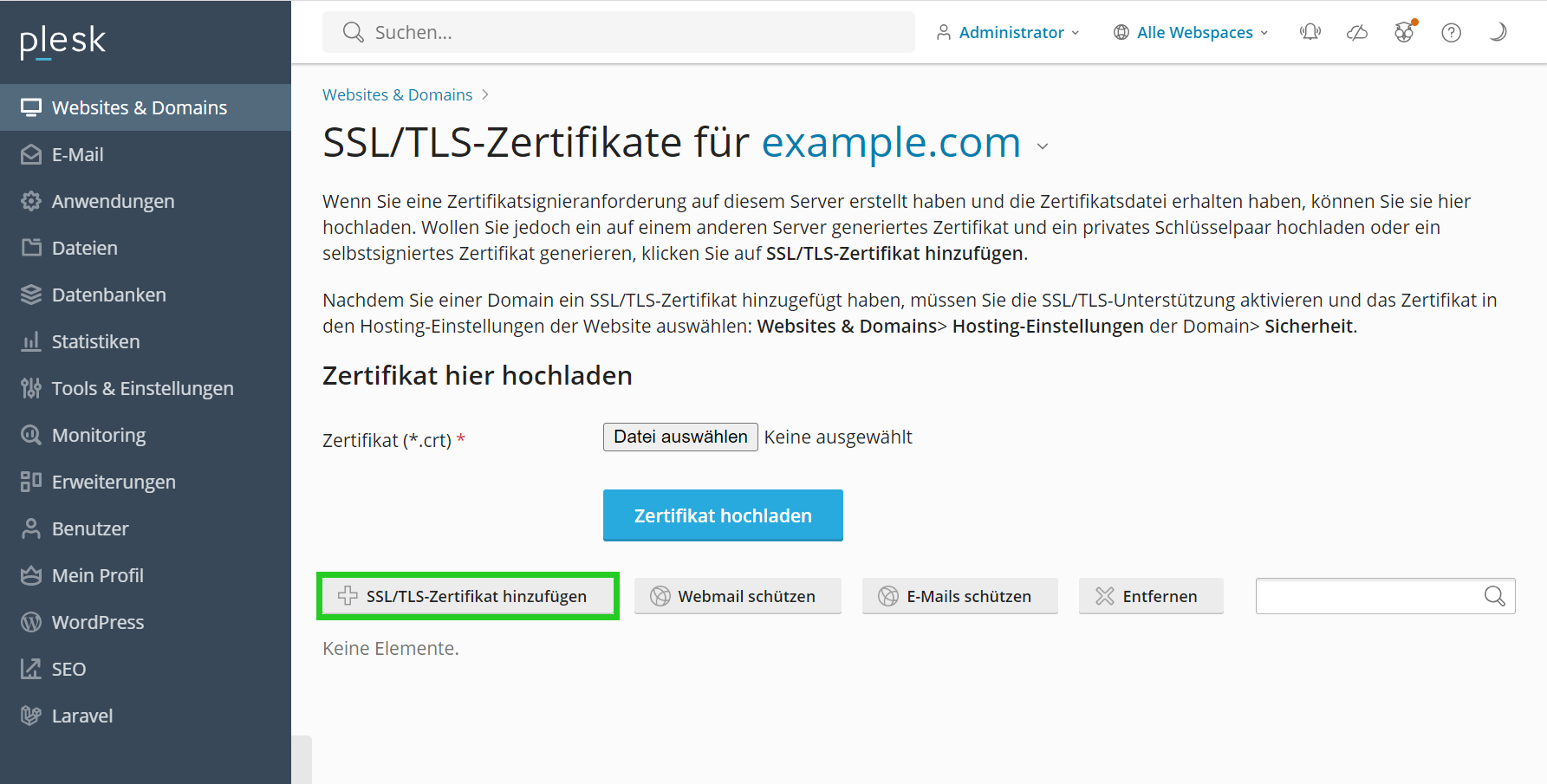Open Tools & Einstellungen

click(x=146, y=388)
